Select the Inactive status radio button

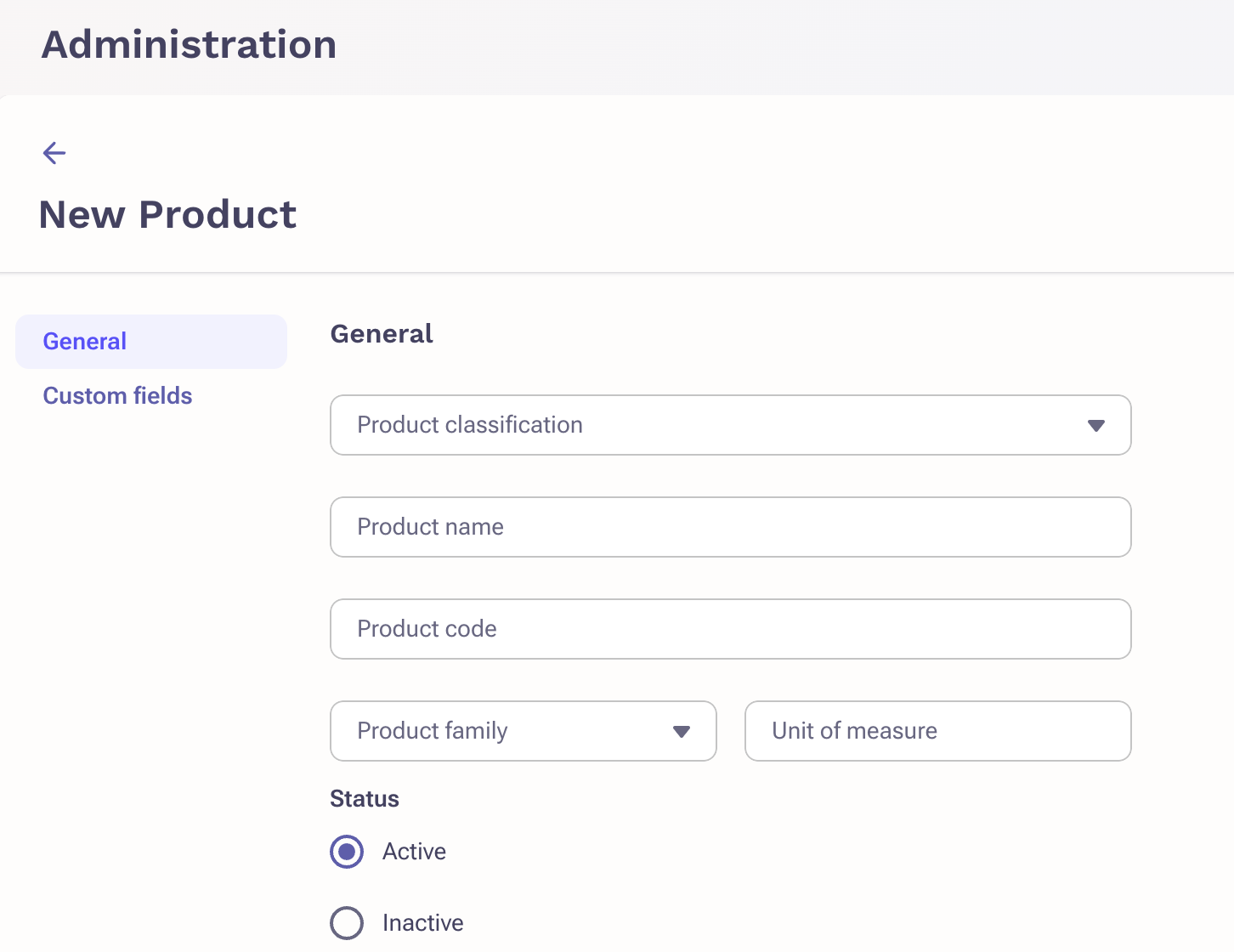point(347,923)
